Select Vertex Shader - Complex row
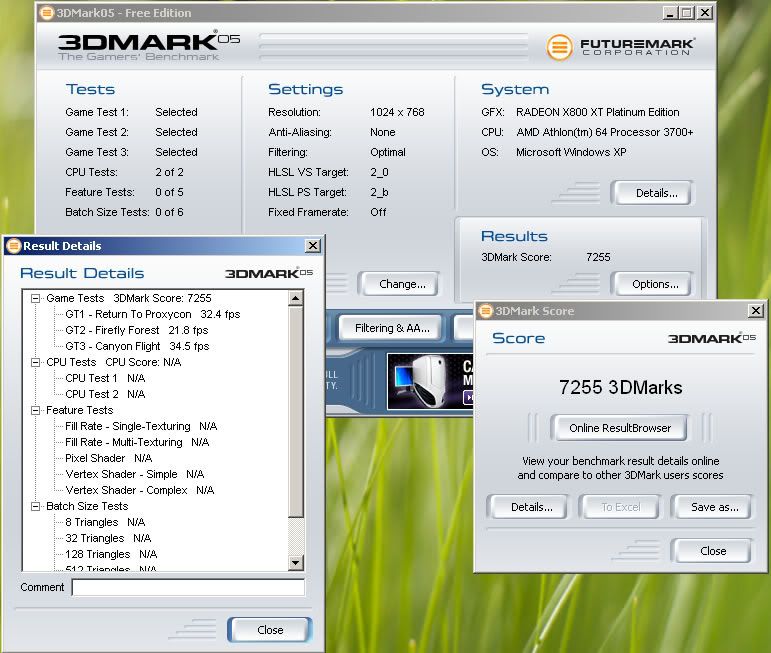This screenshot has height=653, width=771. pos(140,490)
